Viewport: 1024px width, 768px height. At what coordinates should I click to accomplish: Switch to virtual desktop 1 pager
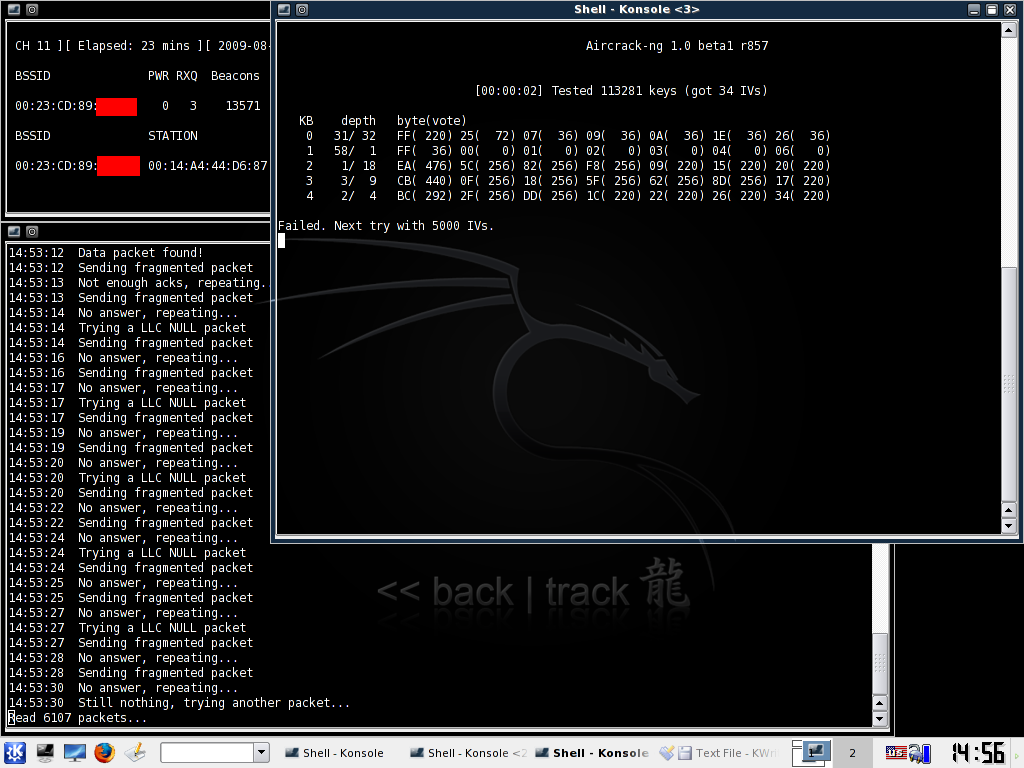pyautogui.click(x=812, y=753)
